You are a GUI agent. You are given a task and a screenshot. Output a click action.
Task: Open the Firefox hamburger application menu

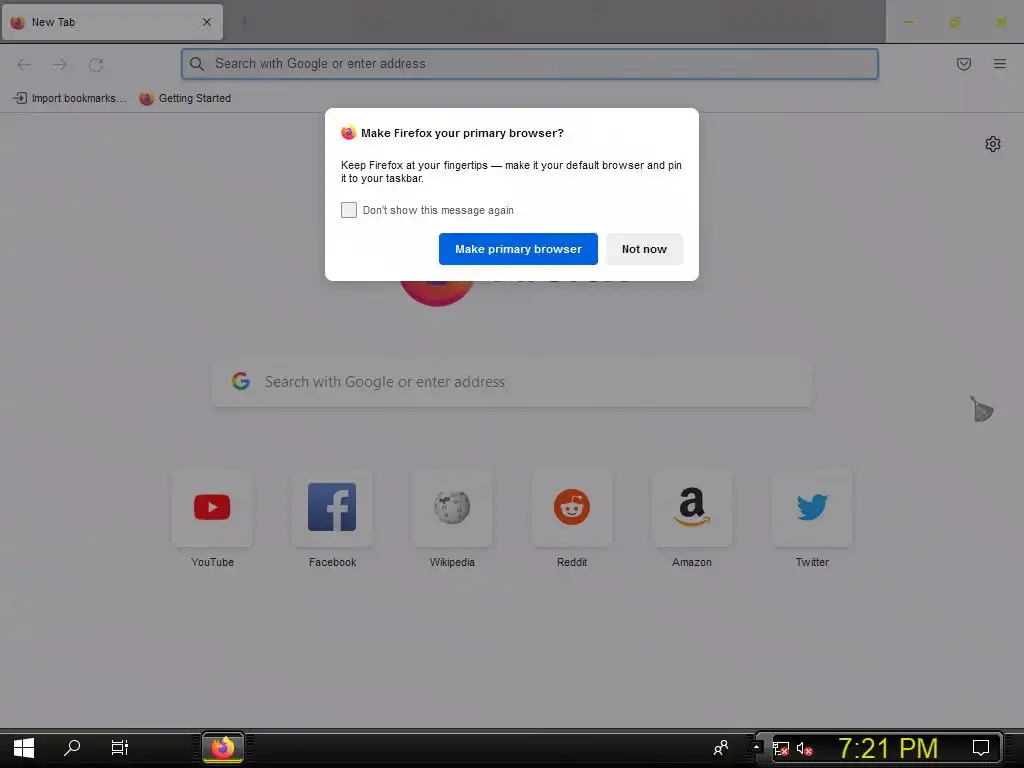click(1000, 64)
